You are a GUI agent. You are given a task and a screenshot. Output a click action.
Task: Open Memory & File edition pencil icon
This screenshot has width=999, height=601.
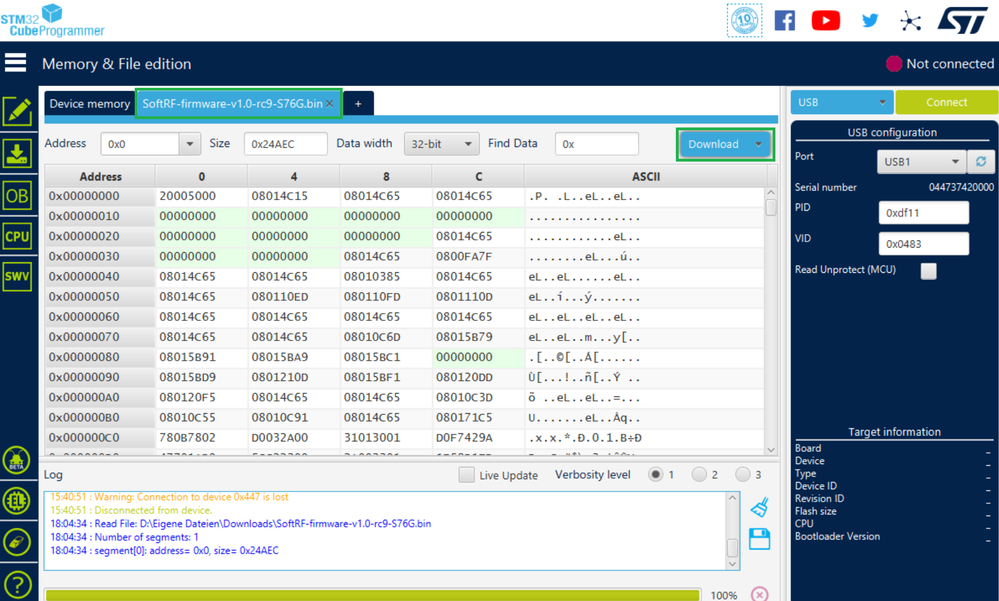pyautogui.click(x=17, y=112)
